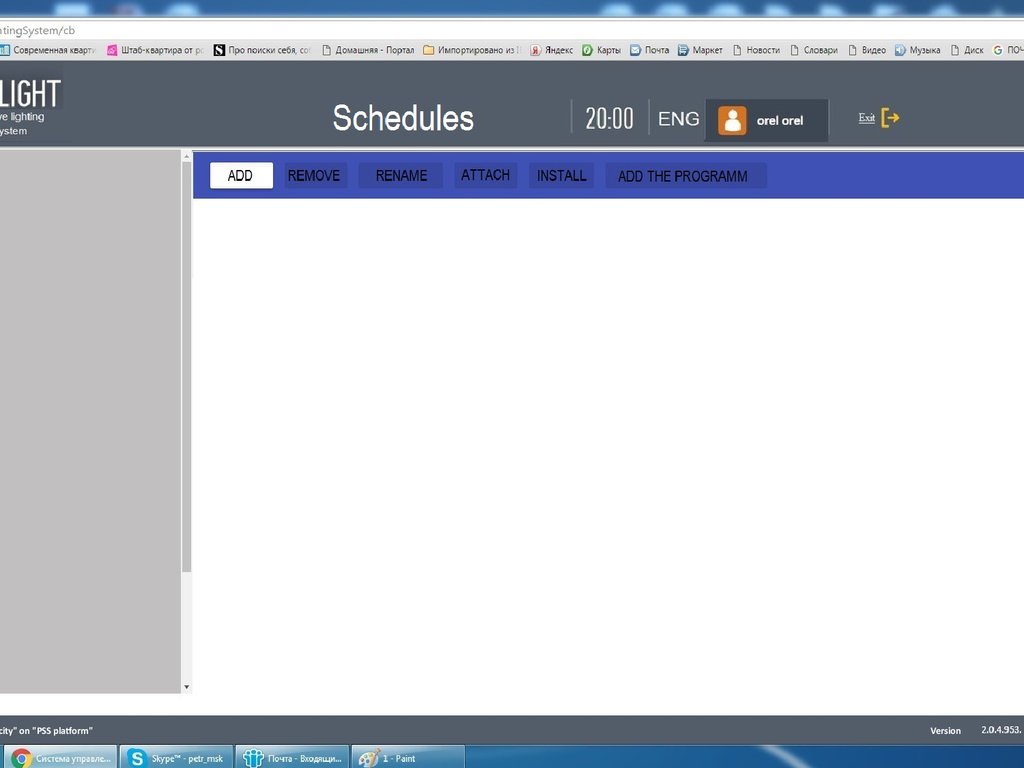Open the Почта - Входящие taskbar item
Viewport: 1024px width, 768px height.
coord(292,758)
